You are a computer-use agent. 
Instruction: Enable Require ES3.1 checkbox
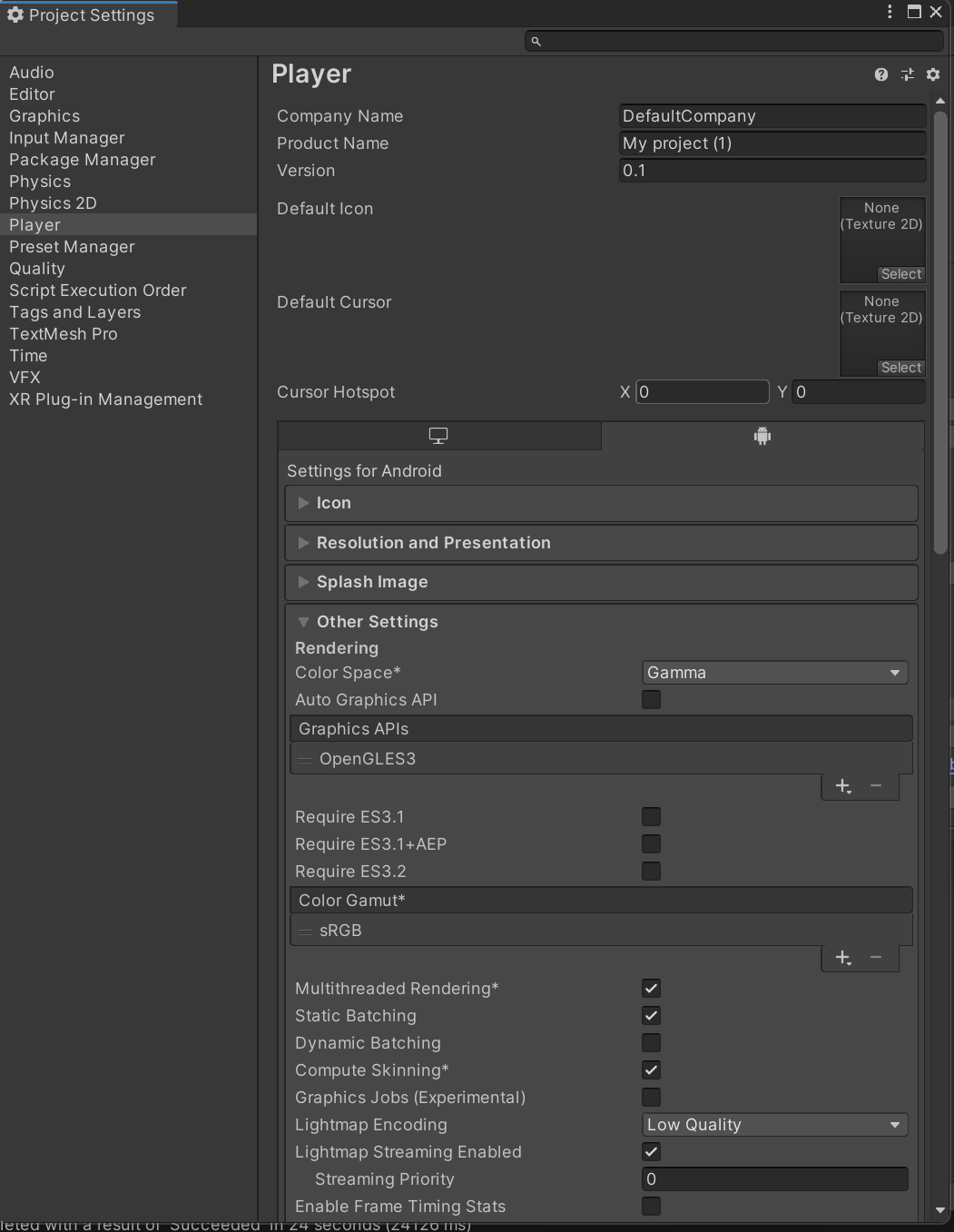651,816
